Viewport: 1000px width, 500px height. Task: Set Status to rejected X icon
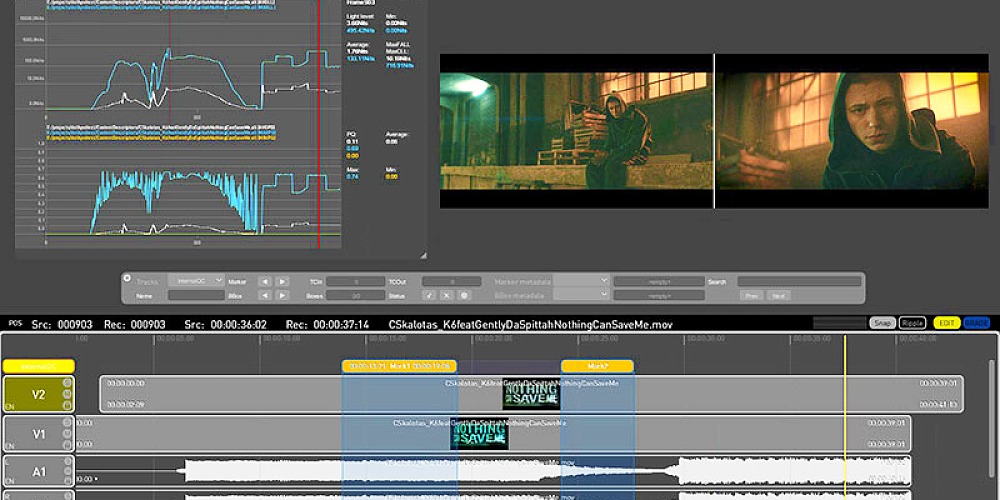click(x=446, y=295)
